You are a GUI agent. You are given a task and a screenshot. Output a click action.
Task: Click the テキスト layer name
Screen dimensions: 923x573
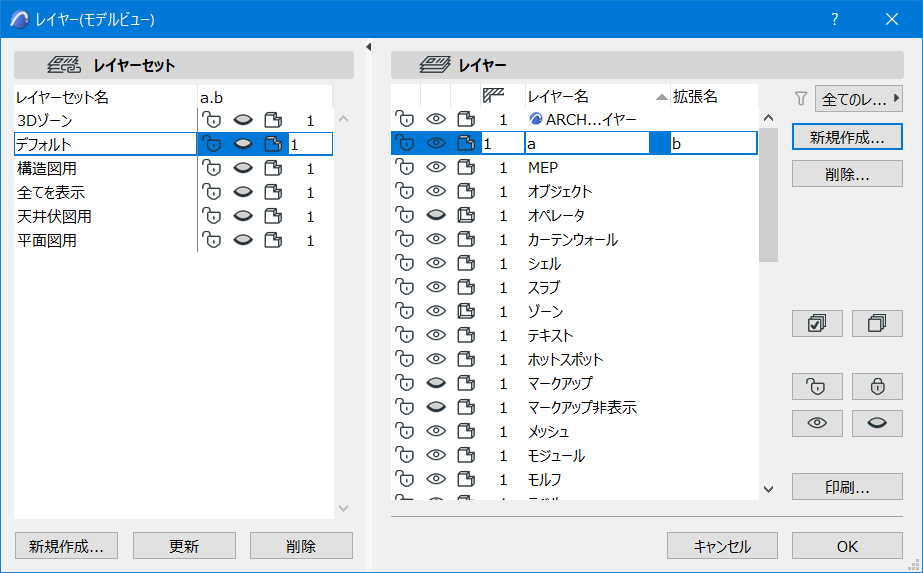tap(550, 336)
